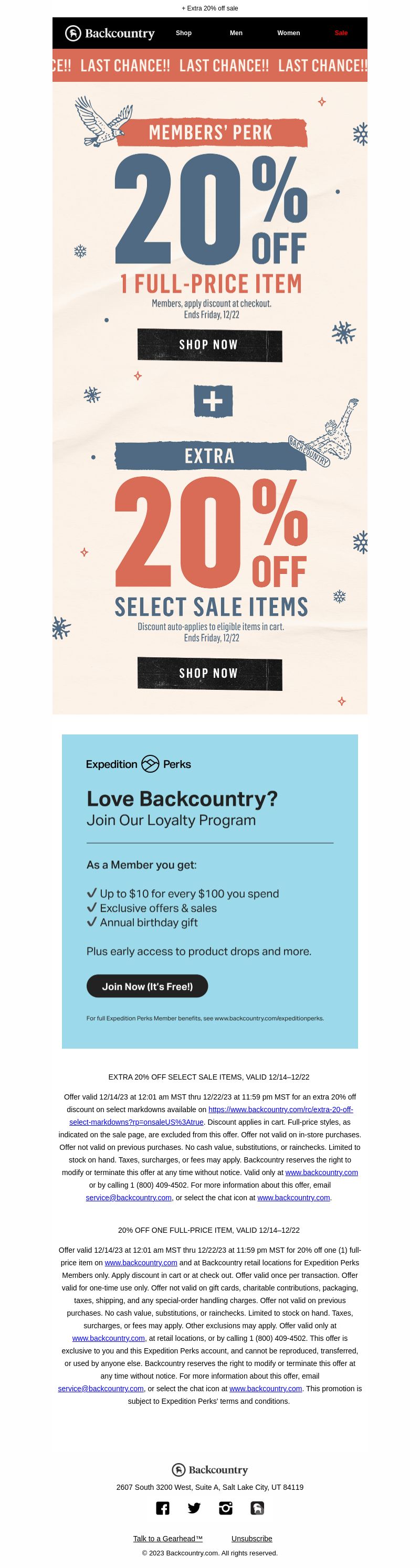
Task: Open the Shop menu item
Action: (x=183, y=33)
